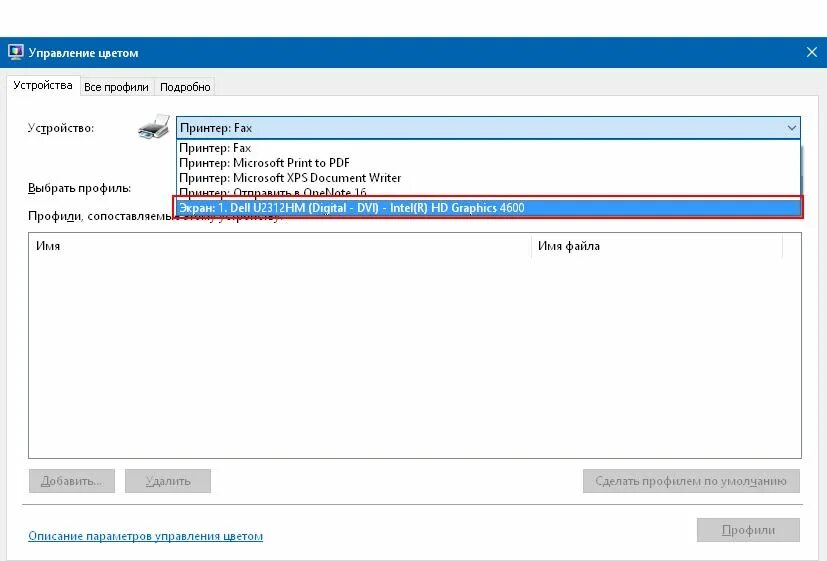
Task: Switch to the Устройства tab
Action: pyautogui.click(x=43, y=85)
